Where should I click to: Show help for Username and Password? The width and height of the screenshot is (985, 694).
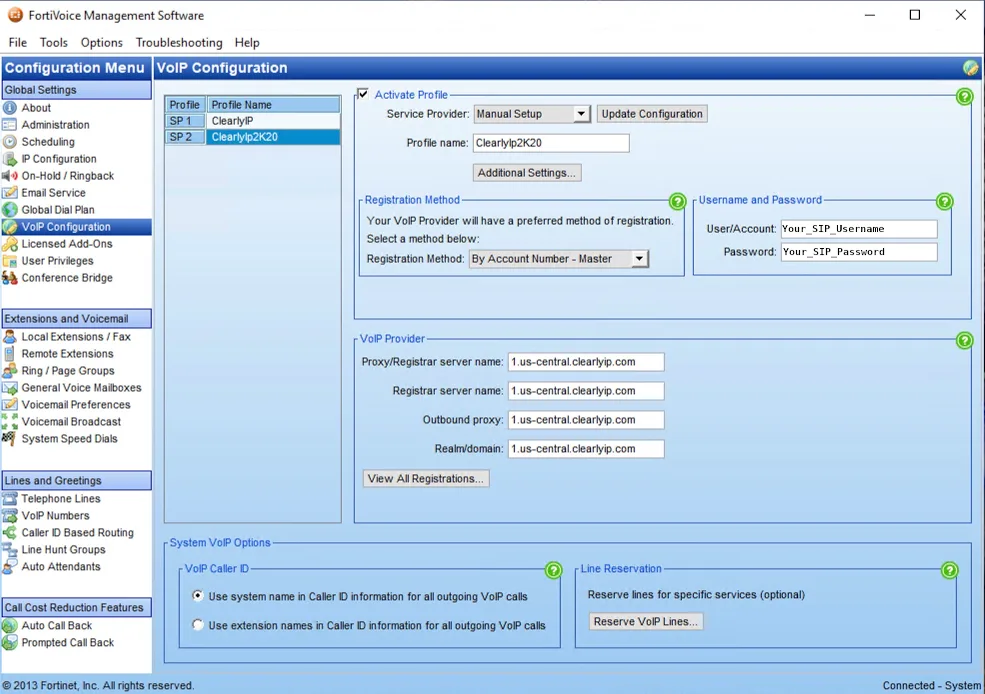(x=945, y=202)
